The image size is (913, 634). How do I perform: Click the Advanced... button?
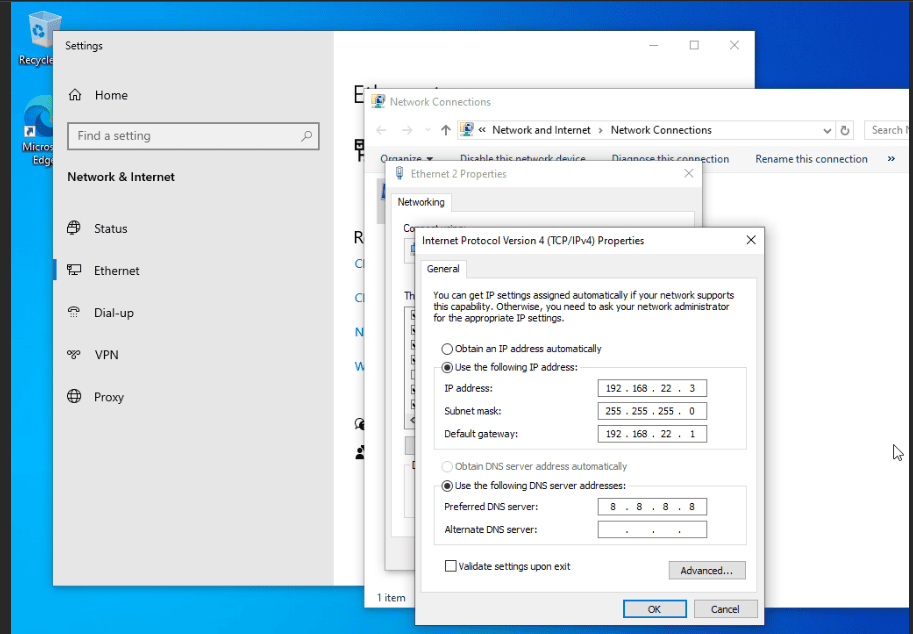point(706,570)
